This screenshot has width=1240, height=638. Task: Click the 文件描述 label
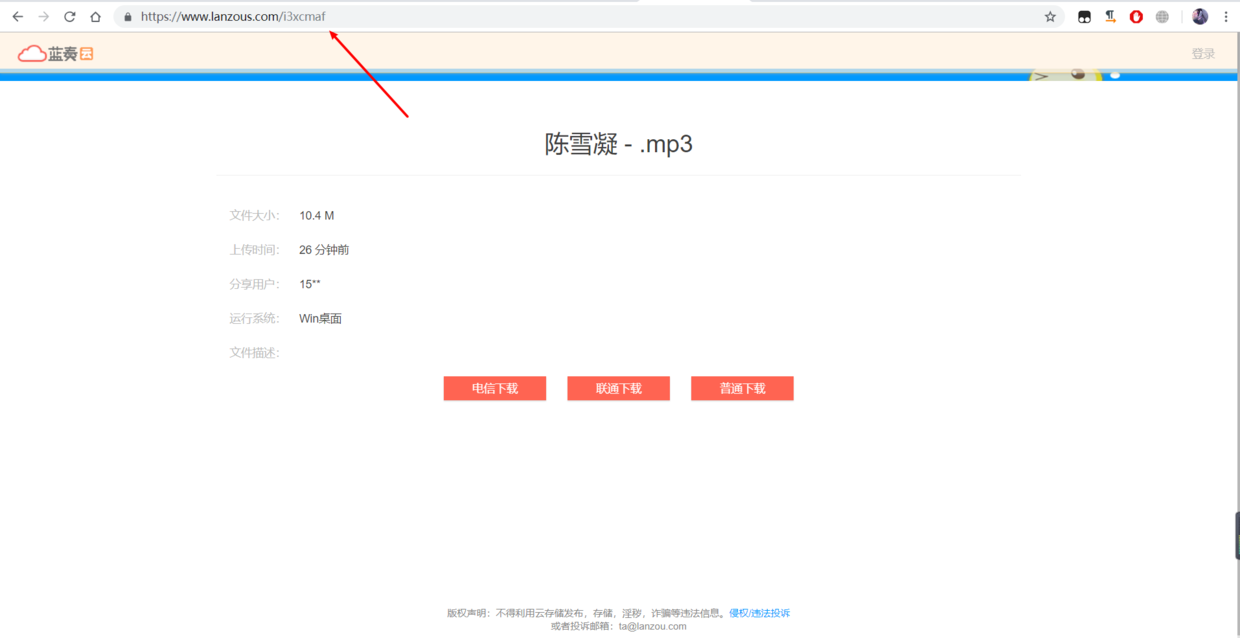[254, 353]
